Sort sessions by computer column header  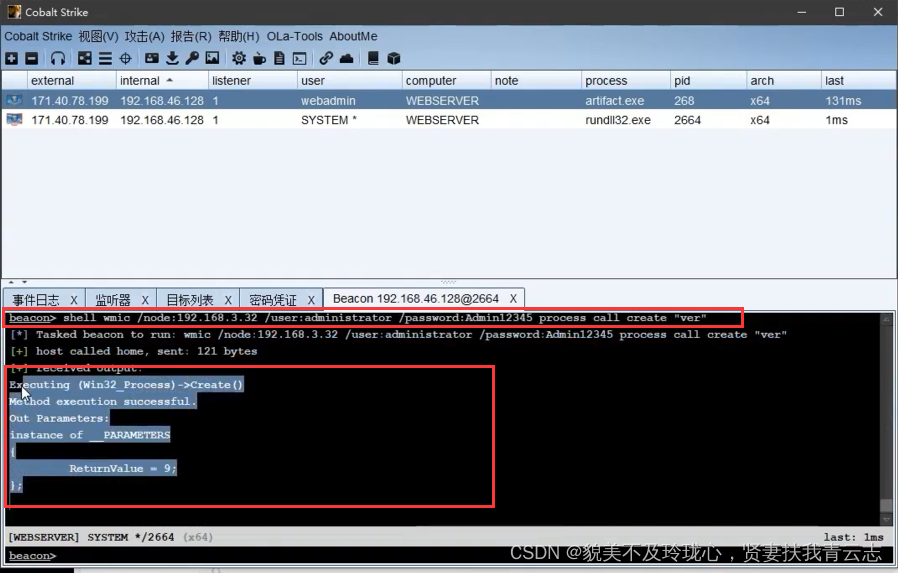click(x=446, y=81)
